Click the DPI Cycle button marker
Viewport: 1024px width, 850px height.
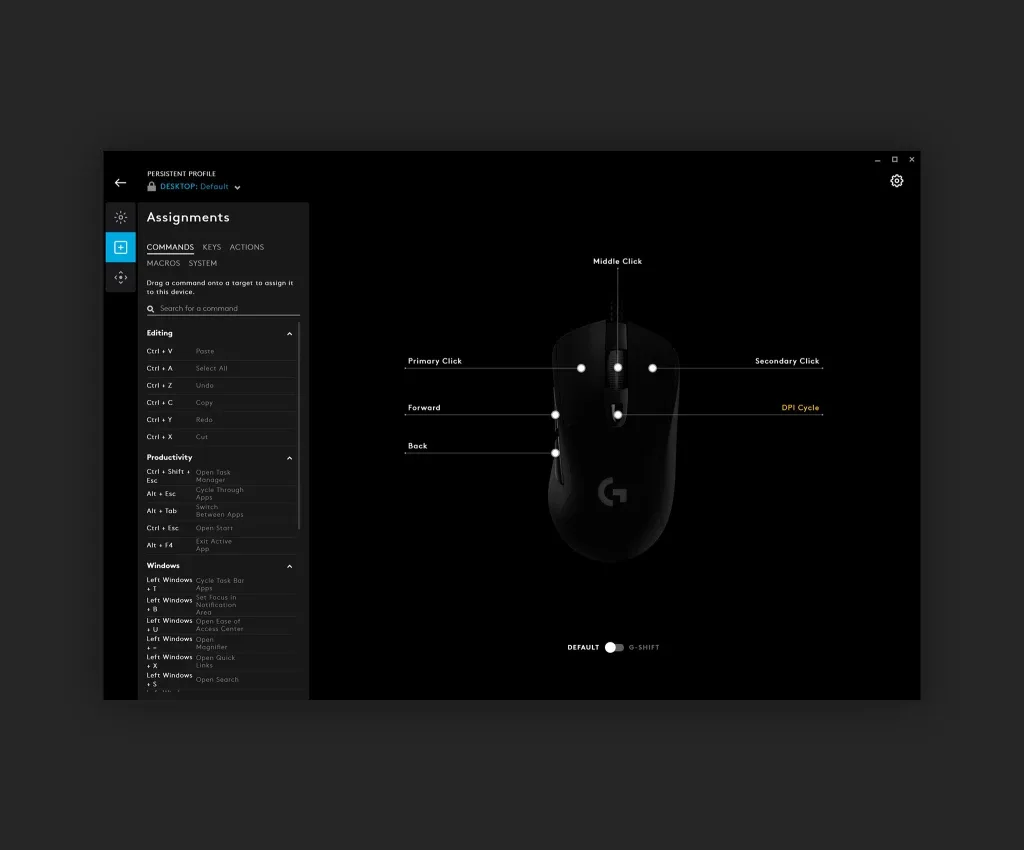pos(618,414)
